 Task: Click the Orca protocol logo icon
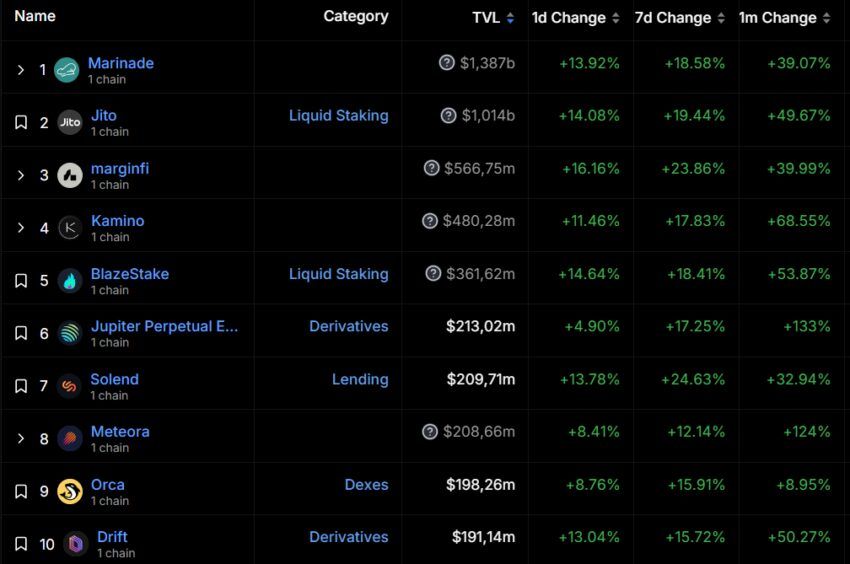click(x=70, y=491)
